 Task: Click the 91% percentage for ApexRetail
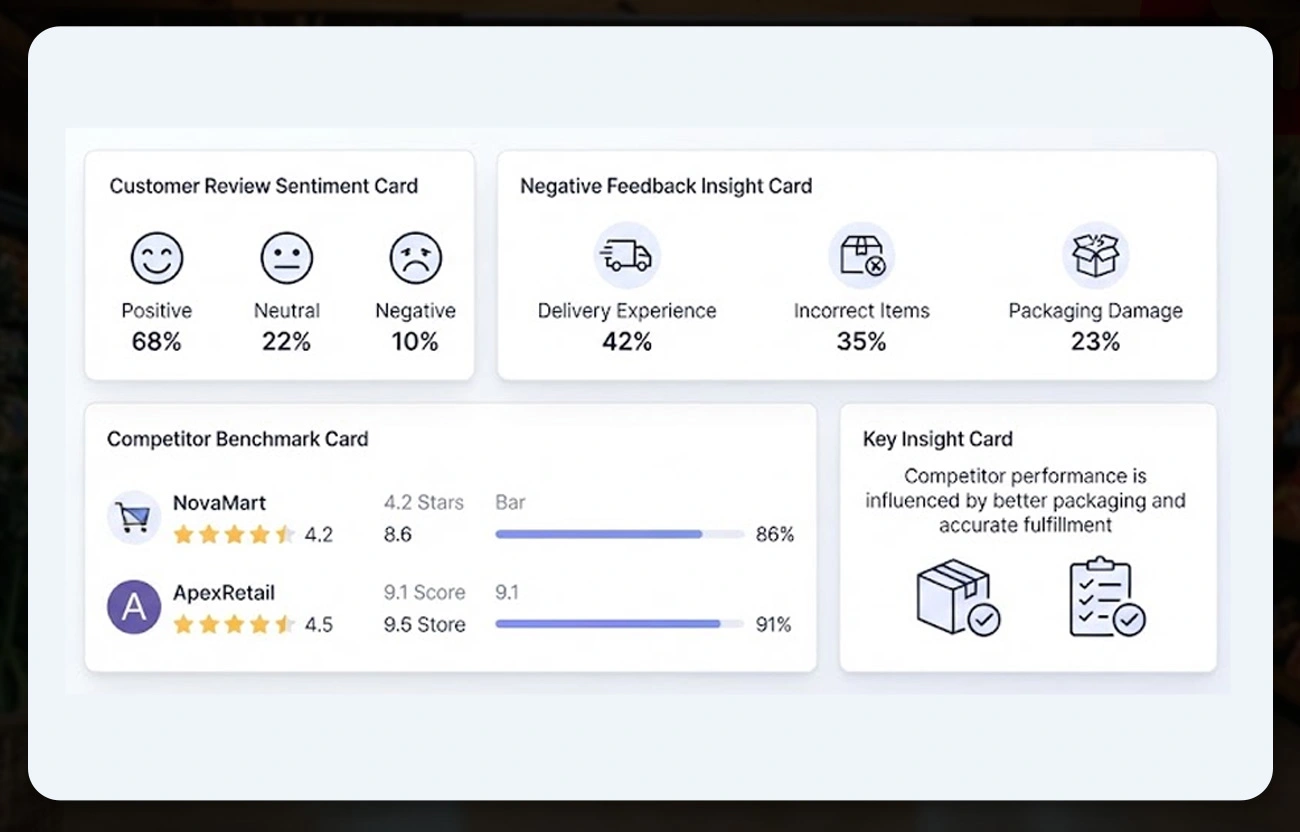click(773, 625)
